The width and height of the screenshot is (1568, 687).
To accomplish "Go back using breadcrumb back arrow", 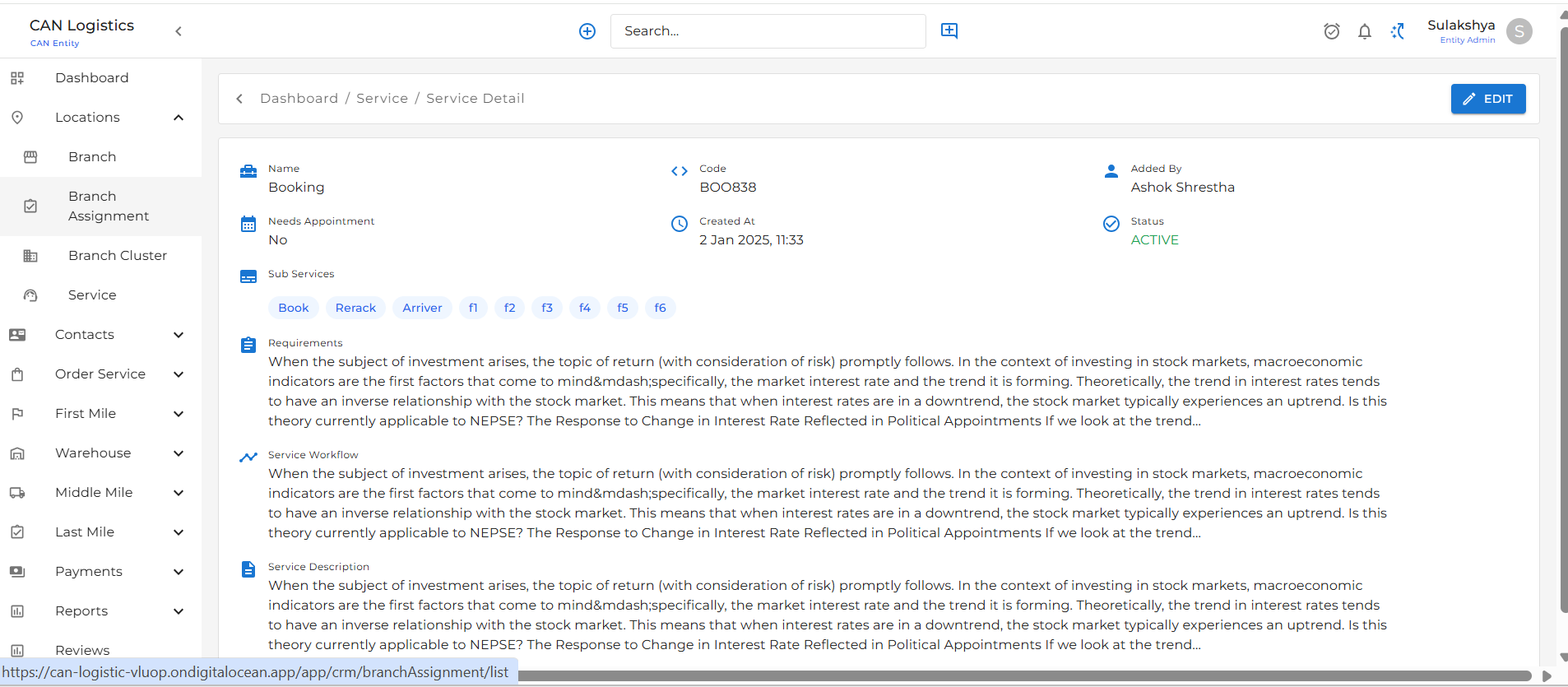I will coord(239,99).
